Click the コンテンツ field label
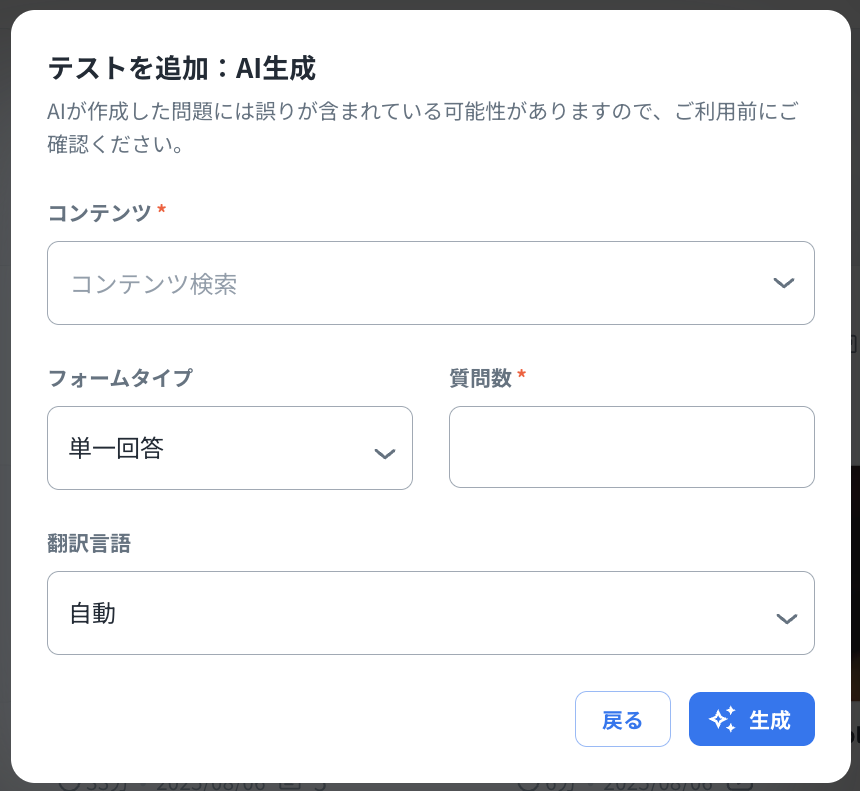Image resolution: width=860 pixels, height=791 pixels. pyautogui.click(x=99, y=213)
